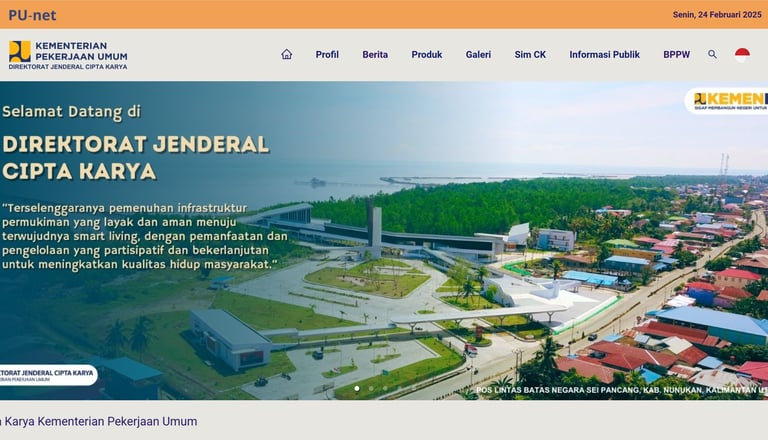Click the PU-net title link
The image size is (768, 440).
[x=32, y=15]
